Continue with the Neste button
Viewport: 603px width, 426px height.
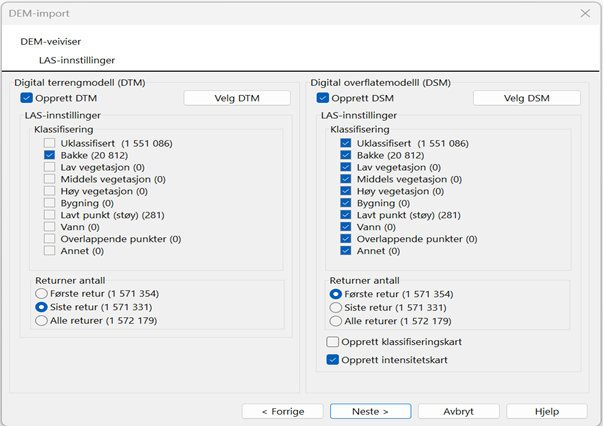pyautogui.click(x=371, y=411)
